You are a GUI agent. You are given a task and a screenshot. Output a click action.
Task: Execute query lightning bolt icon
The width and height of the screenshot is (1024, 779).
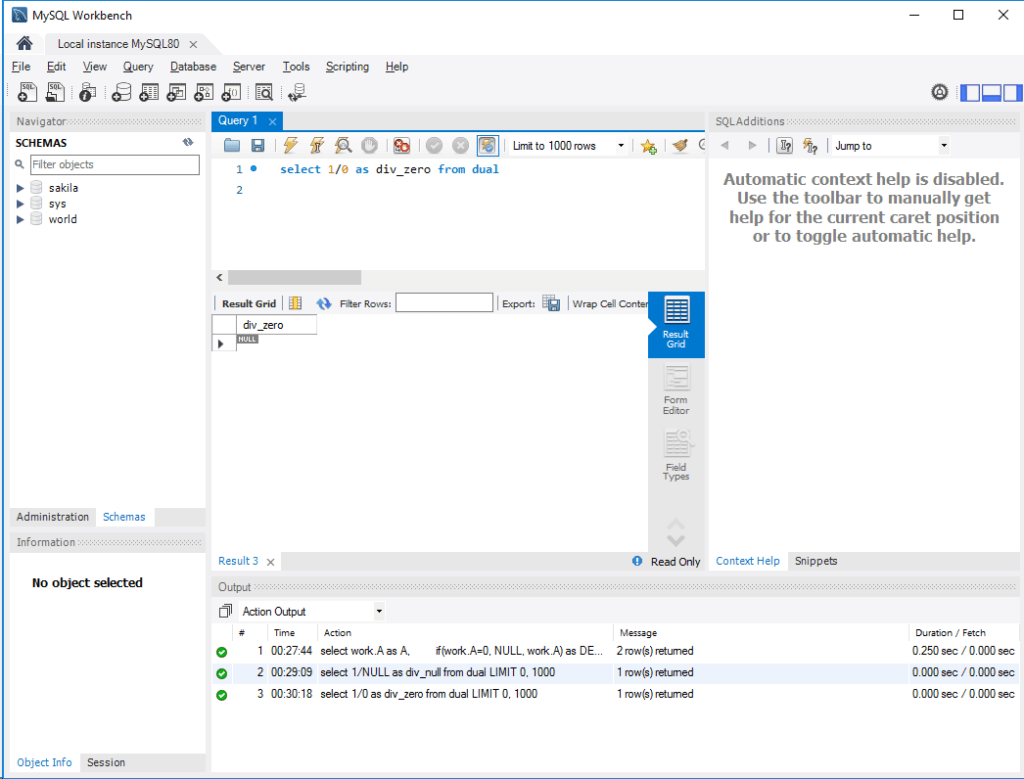pos(291,146)
